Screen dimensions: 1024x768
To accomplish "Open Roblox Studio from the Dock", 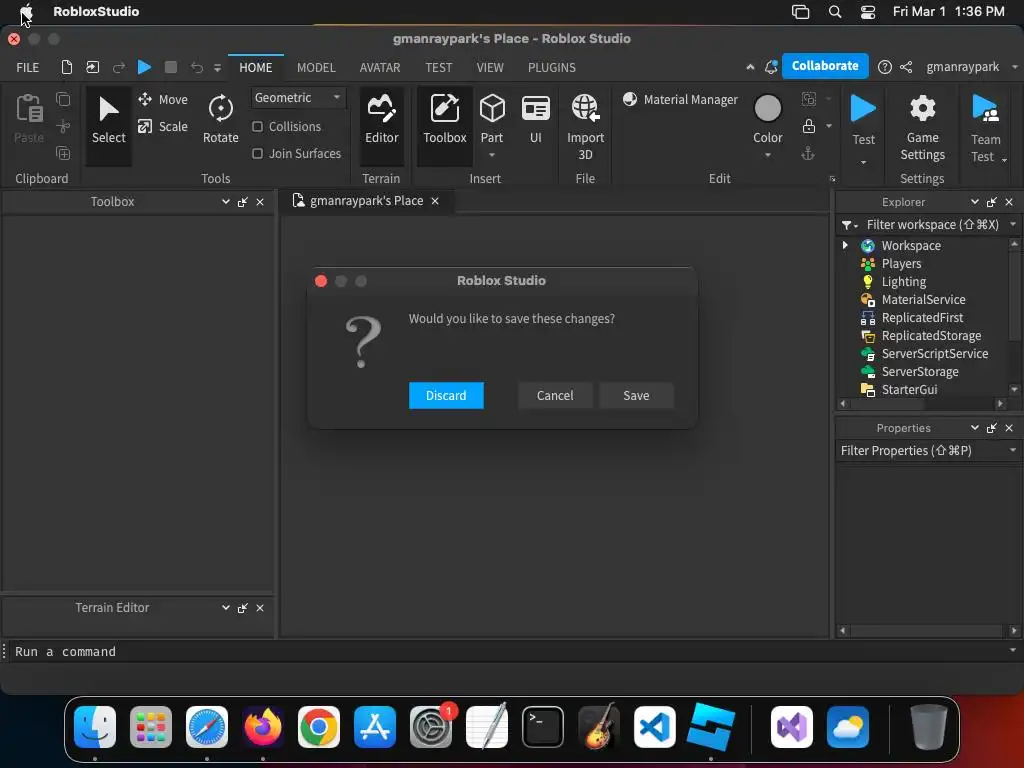I will point(711,726).
